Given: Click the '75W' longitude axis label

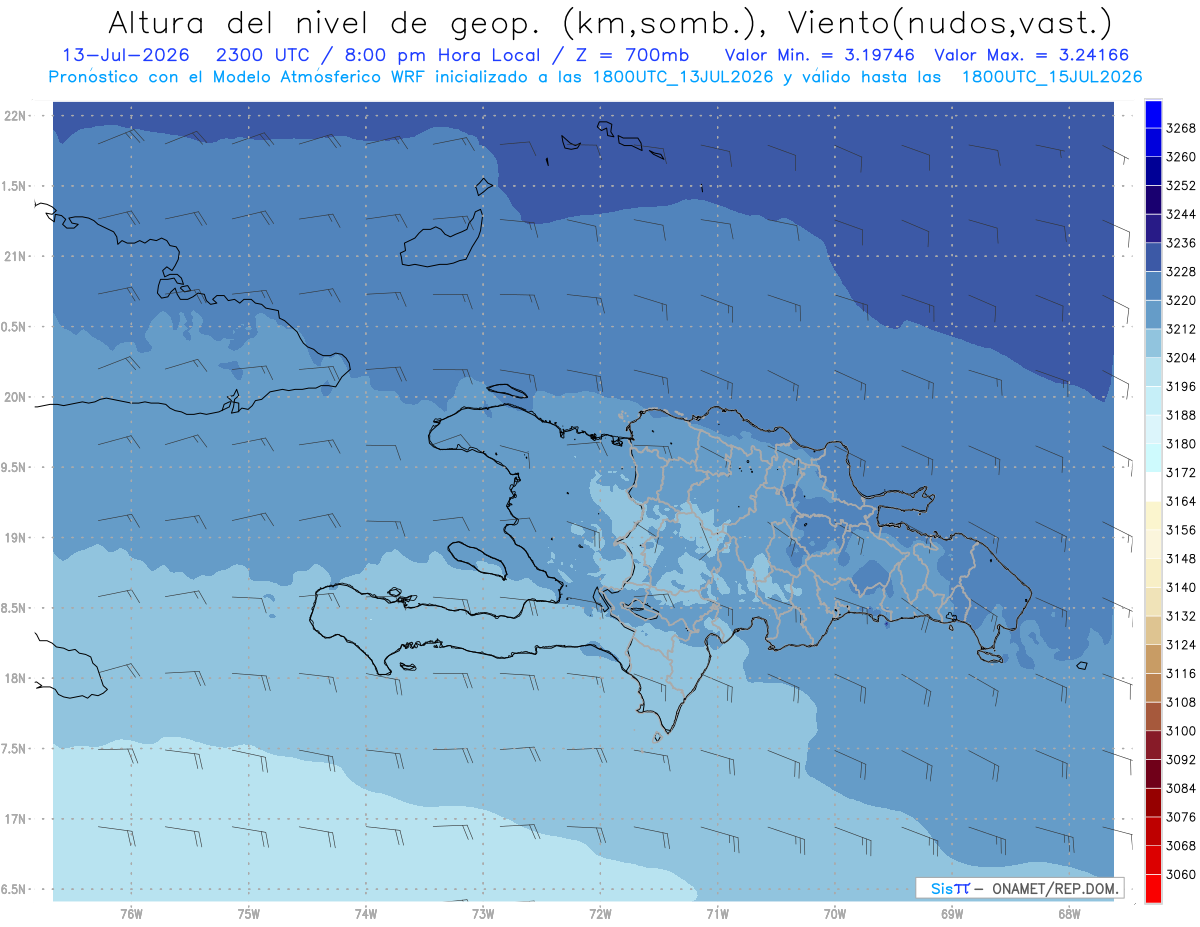Looking at the screenshot, I should (249, 914).
